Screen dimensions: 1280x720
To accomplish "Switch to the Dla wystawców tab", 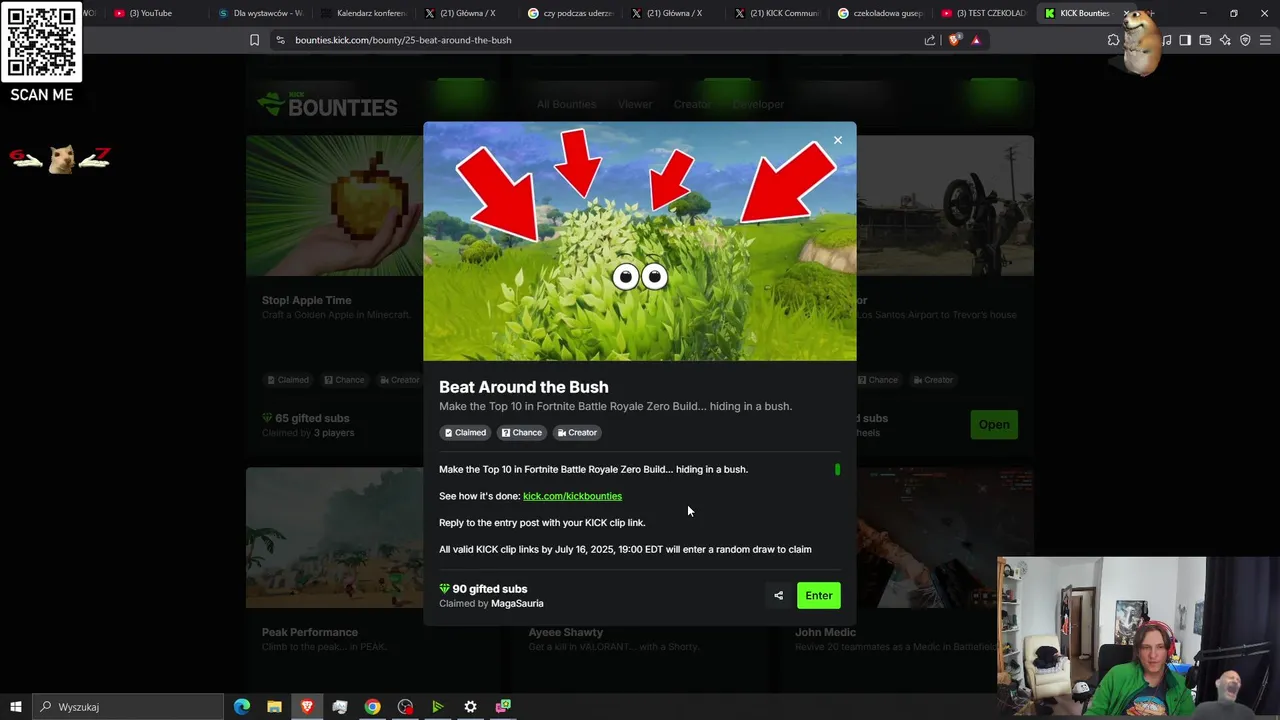I will 260,13.
